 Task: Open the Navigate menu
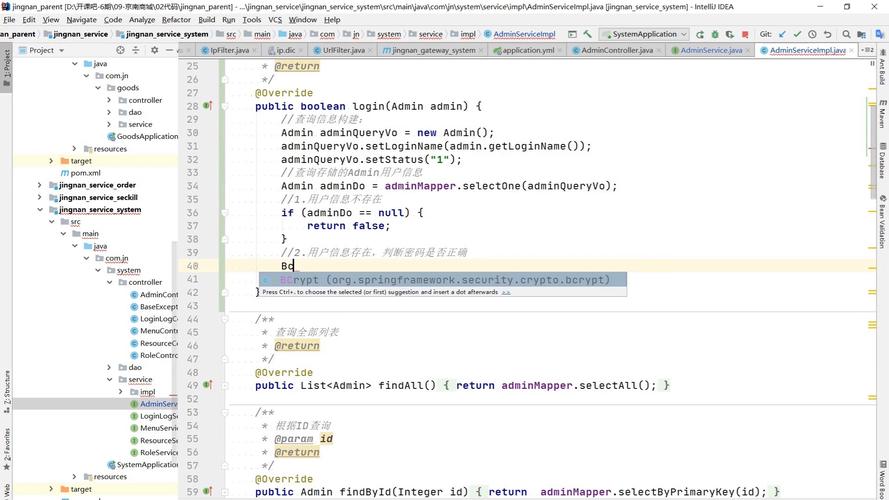(82, 19)
